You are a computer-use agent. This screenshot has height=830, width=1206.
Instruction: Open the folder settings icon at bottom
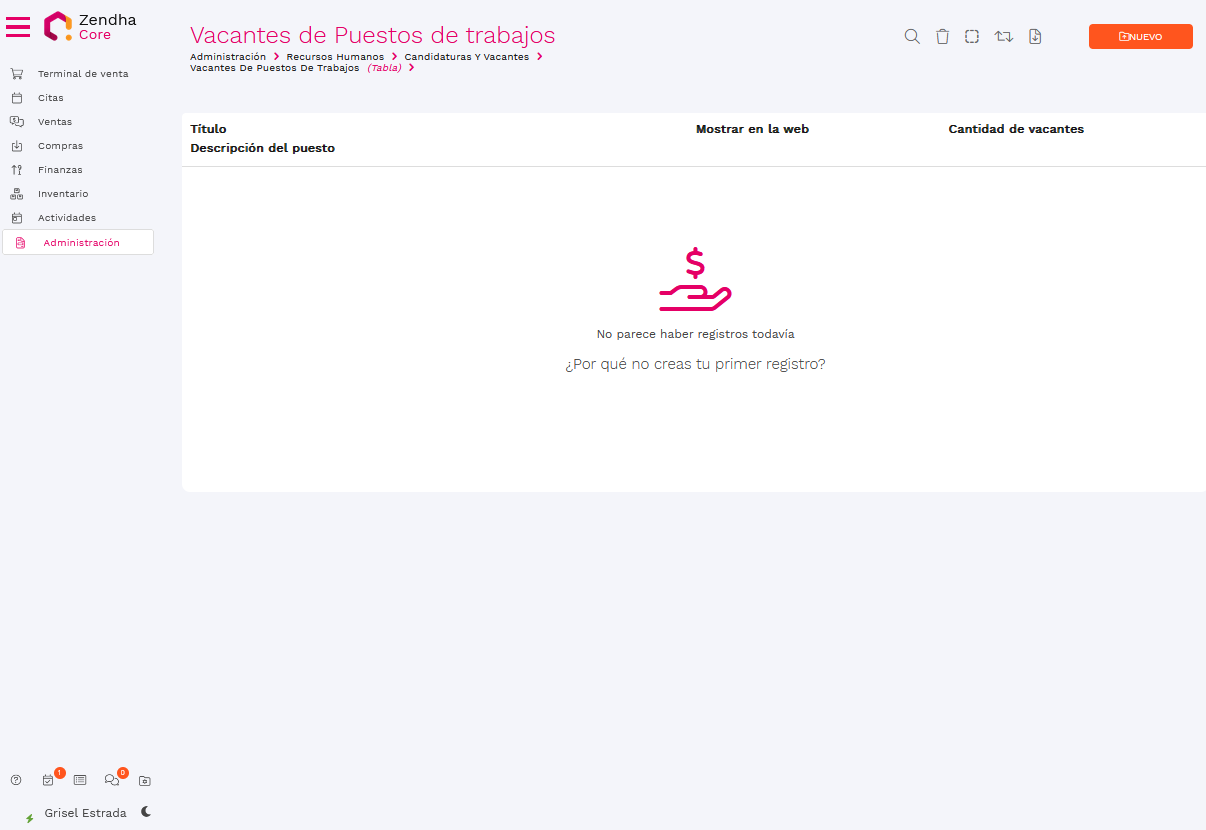click(x=144, y=780)
